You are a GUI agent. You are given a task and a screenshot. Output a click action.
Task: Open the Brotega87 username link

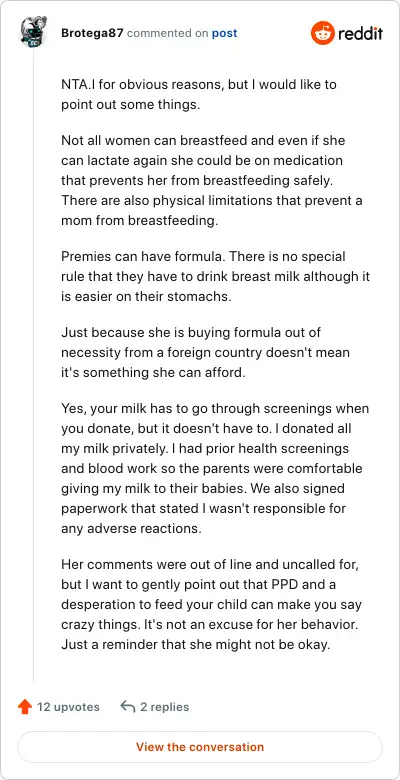click(93, 33)
